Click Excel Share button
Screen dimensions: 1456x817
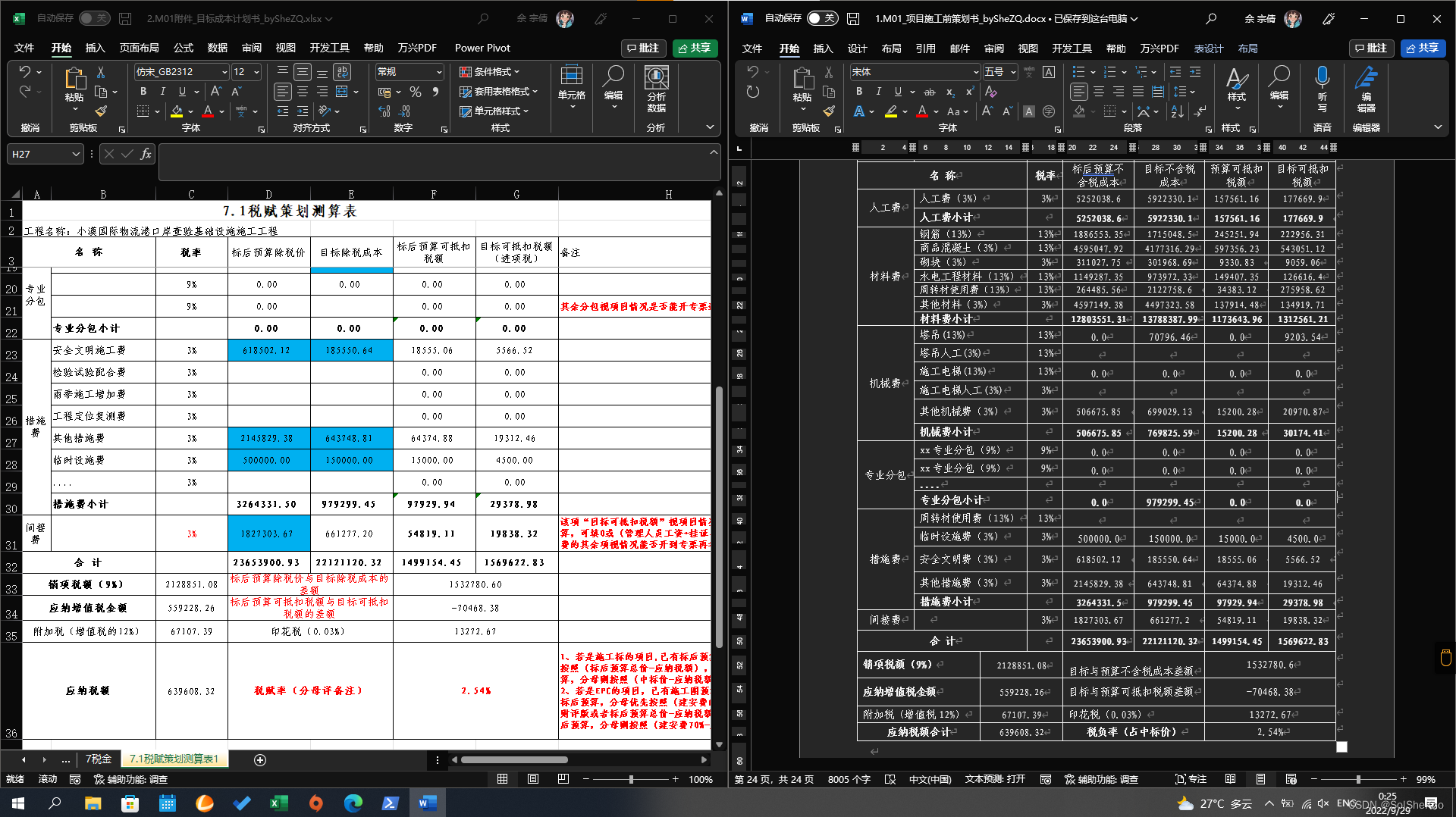click(695, 48)
